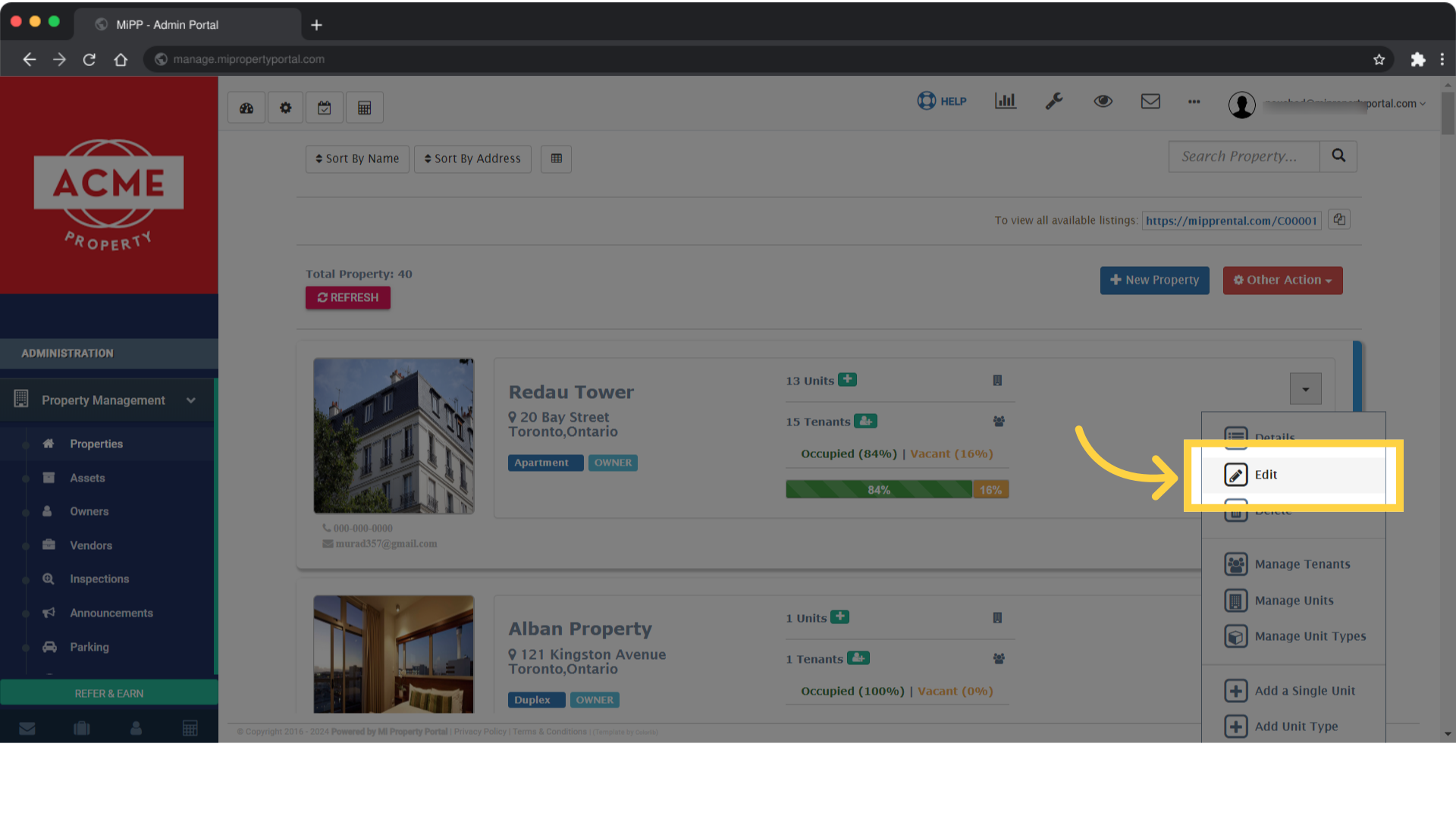The height and width of the screenshot is (819, 1456).
Task: Open the bar chart reports icon
Action: click(1006, 101)
